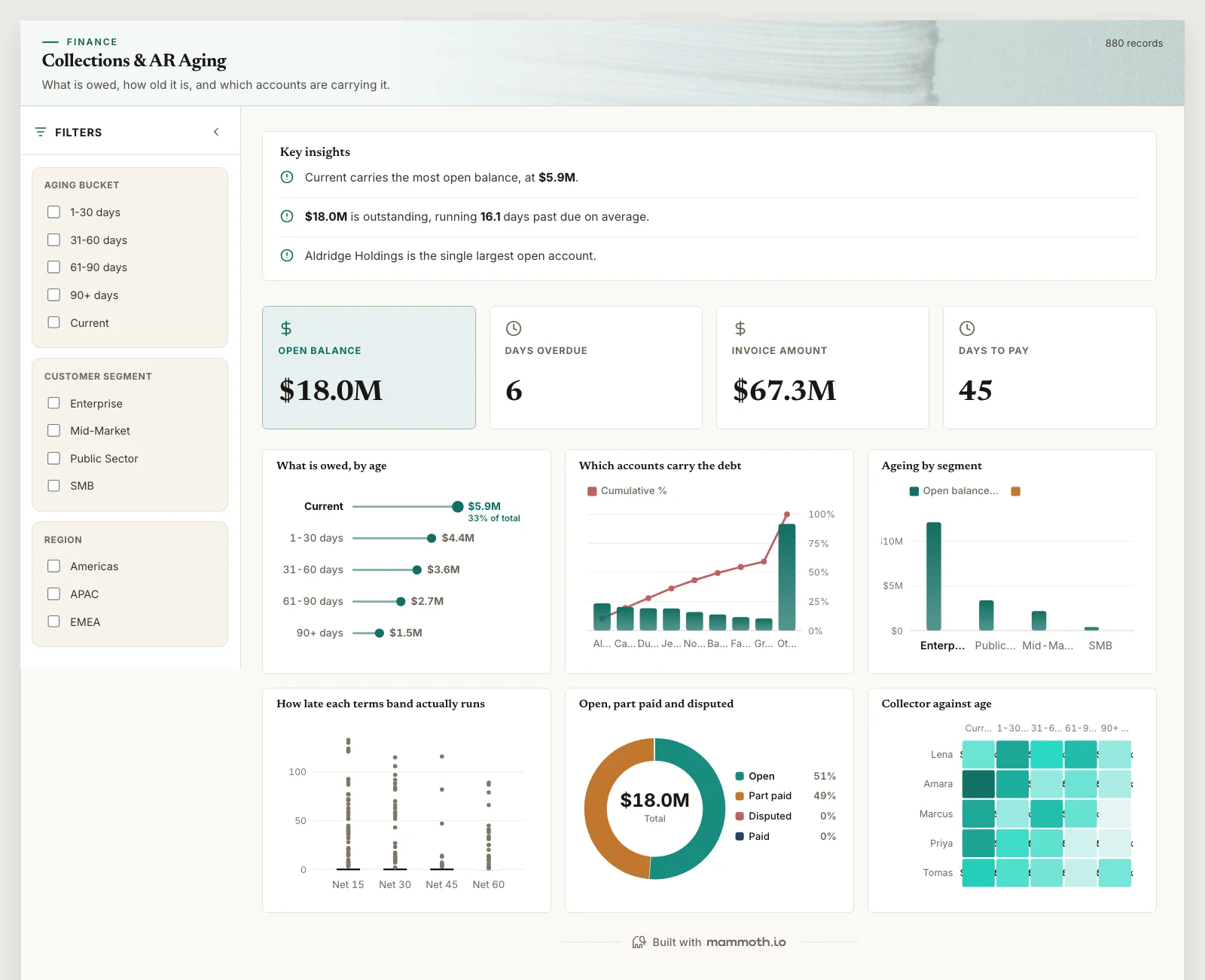
Task: Collapse the Filters sidebar with the chevron
Action: coord(216,132)
